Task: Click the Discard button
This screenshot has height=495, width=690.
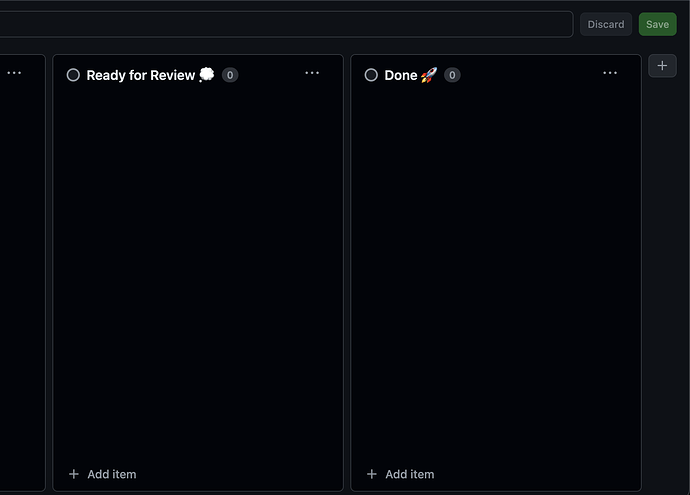Action: (x=605, y=24)
